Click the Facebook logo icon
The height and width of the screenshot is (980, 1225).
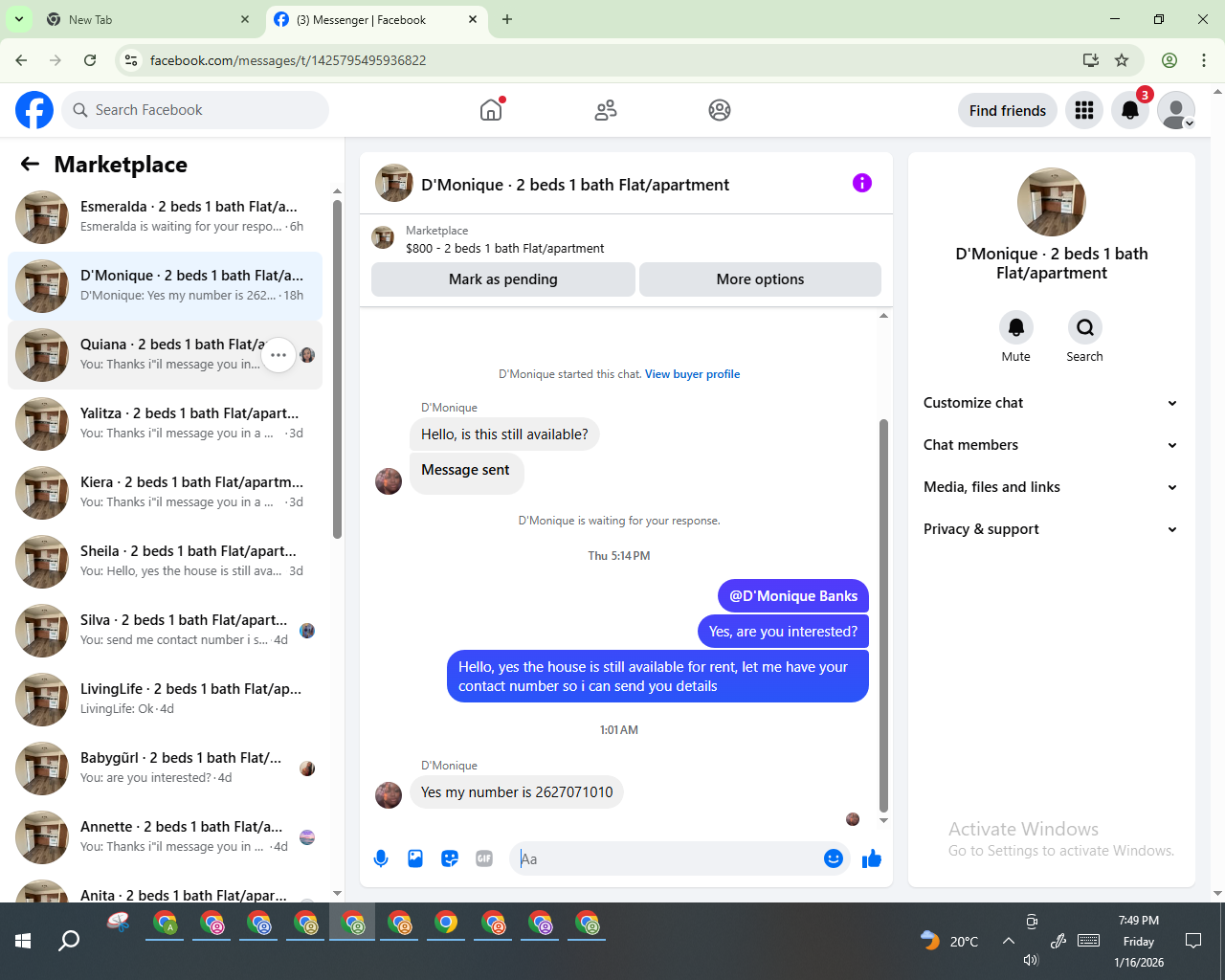(34, 110)
